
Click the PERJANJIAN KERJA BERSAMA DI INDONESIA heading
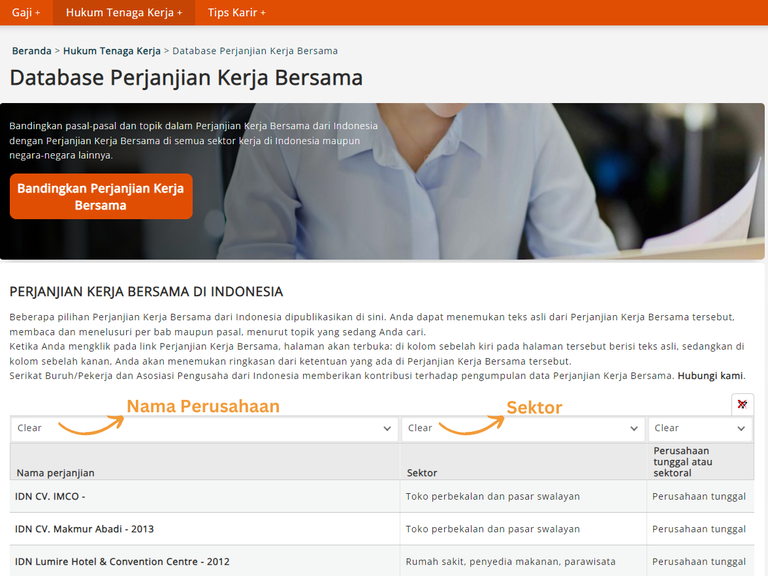(x=146, y=292)
